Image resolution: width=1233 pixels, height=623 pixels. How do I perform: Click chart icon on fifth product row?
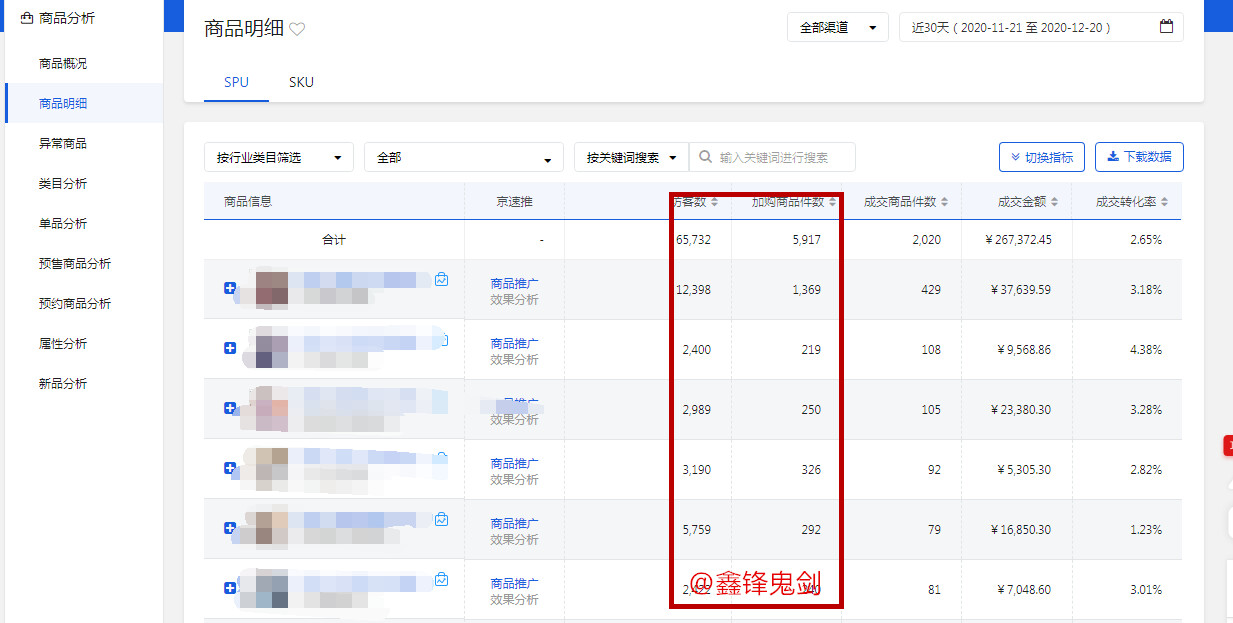441,520
